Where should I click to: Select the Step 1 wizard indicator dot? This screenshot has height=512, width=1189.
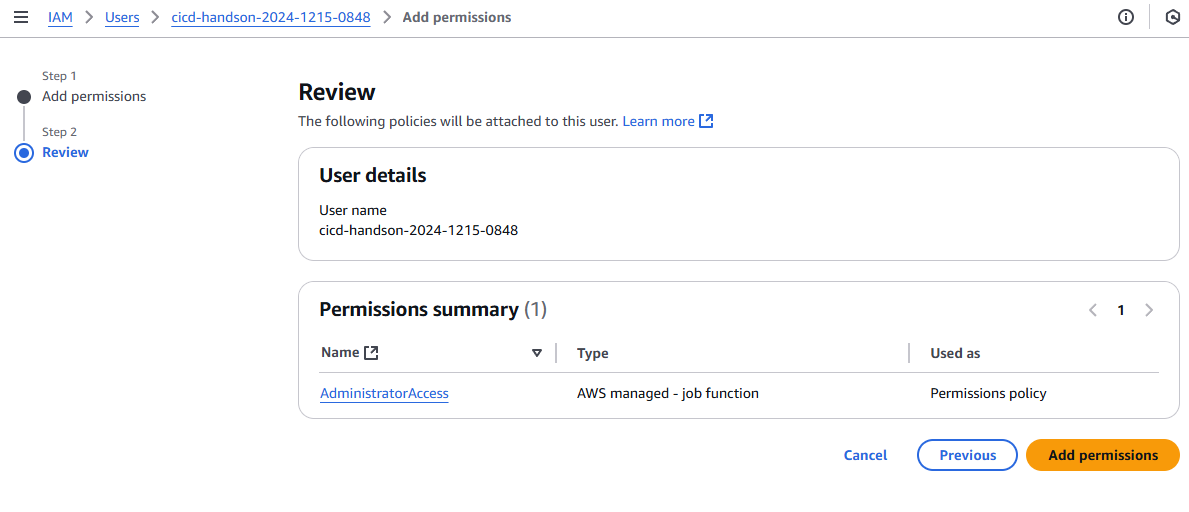pyautogui.click(x=24, y=97)
